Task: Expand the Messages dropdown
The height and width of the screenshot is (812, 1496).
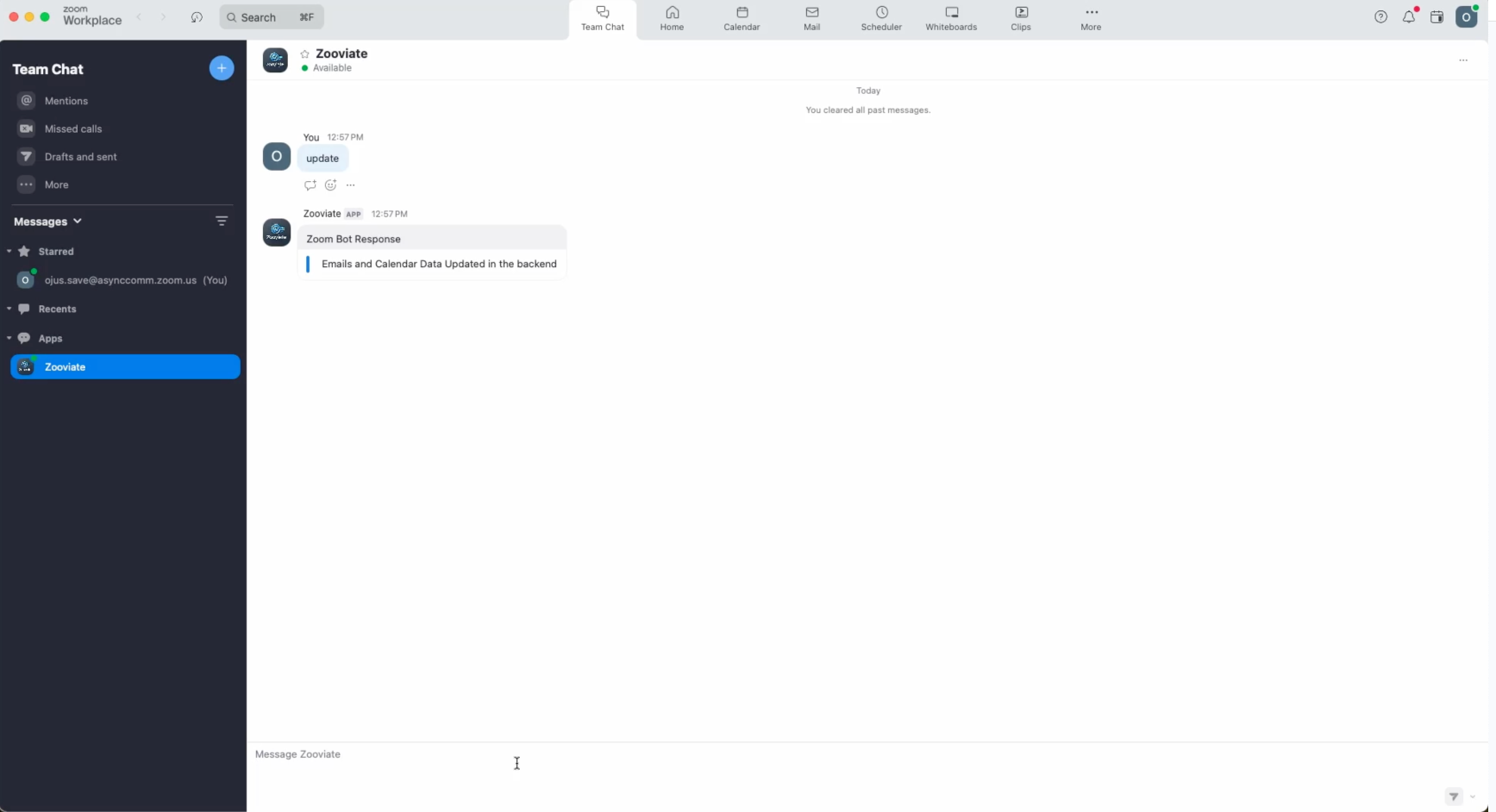Action: (78, 222)
